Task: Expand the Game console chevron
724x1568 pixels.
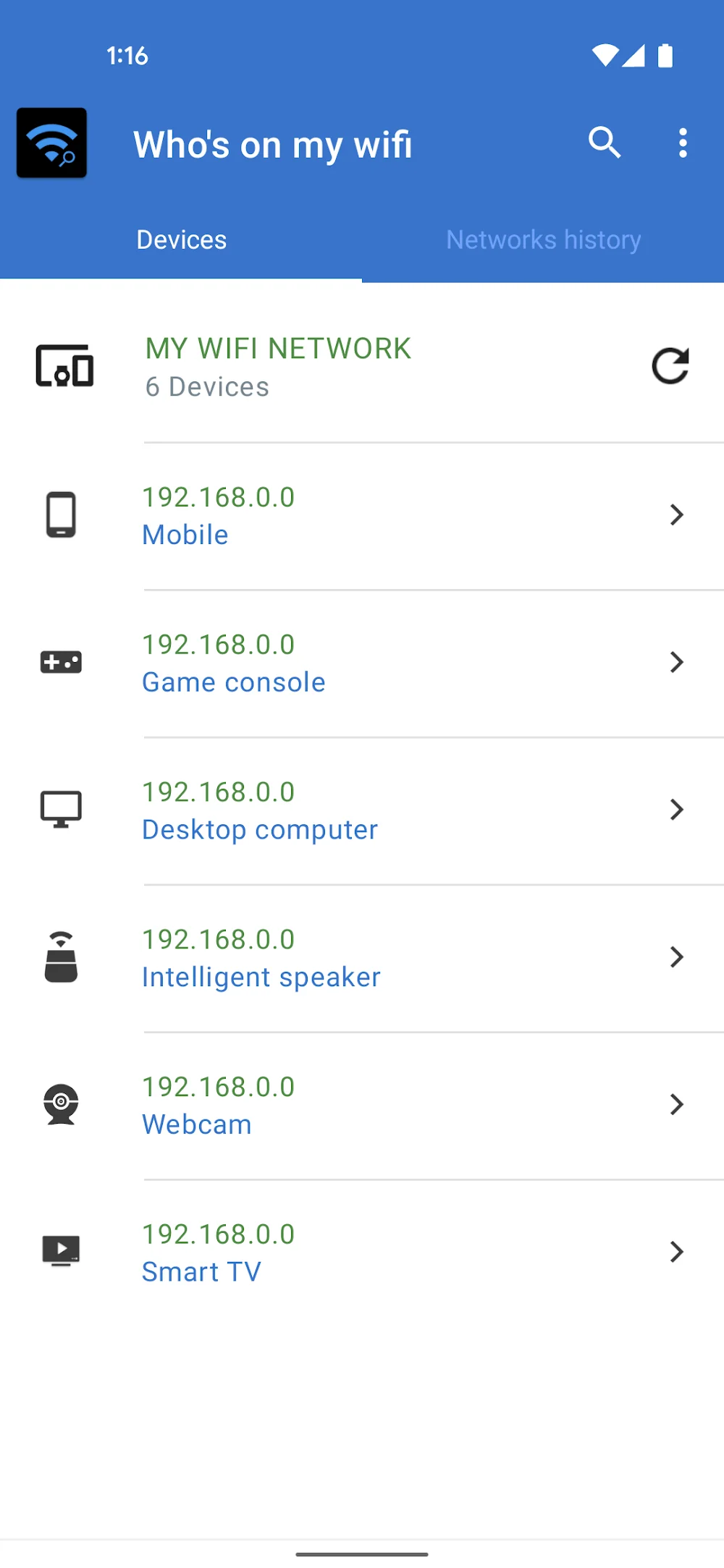Action: point(677,662)
